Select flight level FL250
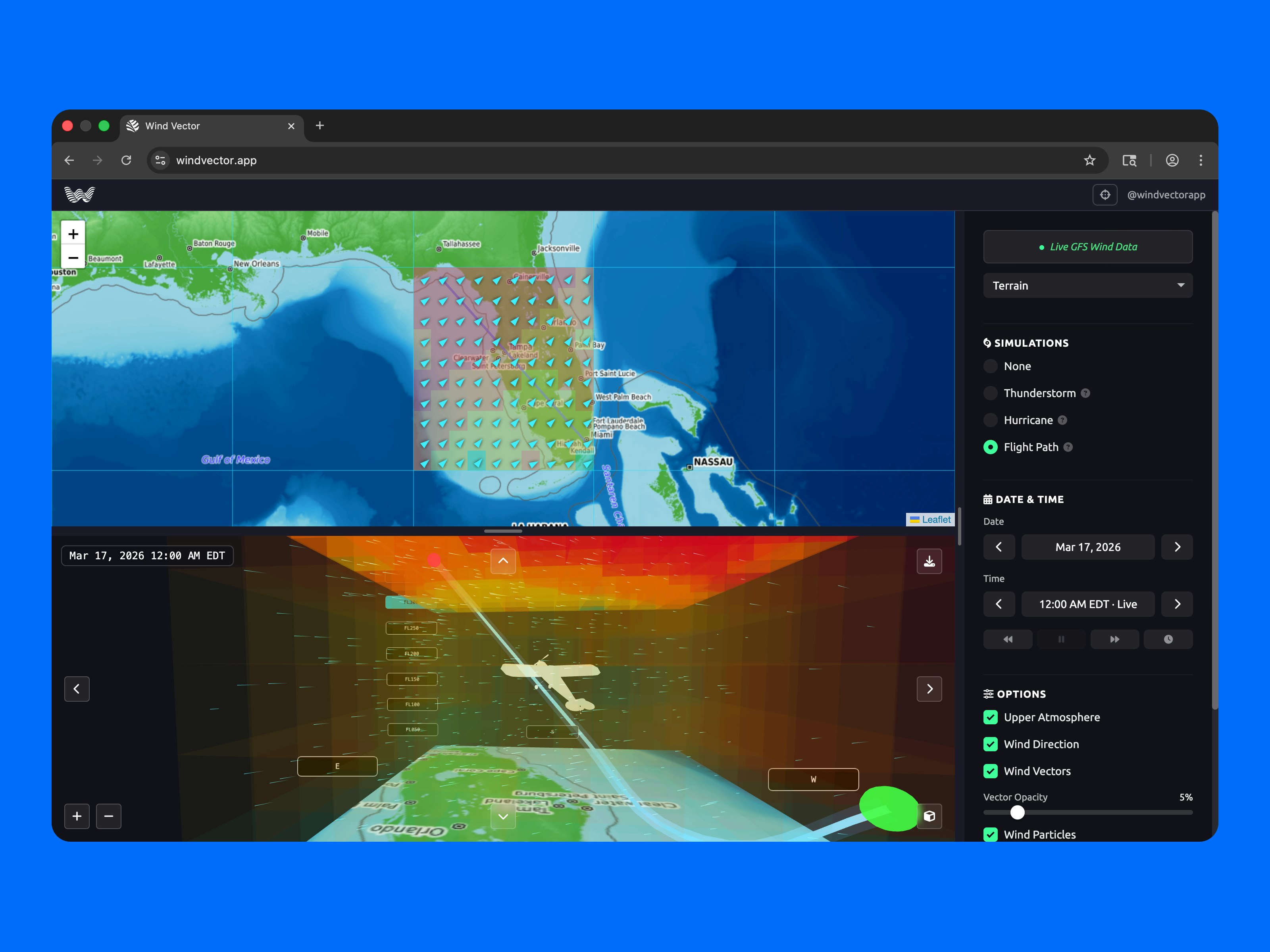The height and width of the screenshot is (952, 1270). click(x=412, y=628)
